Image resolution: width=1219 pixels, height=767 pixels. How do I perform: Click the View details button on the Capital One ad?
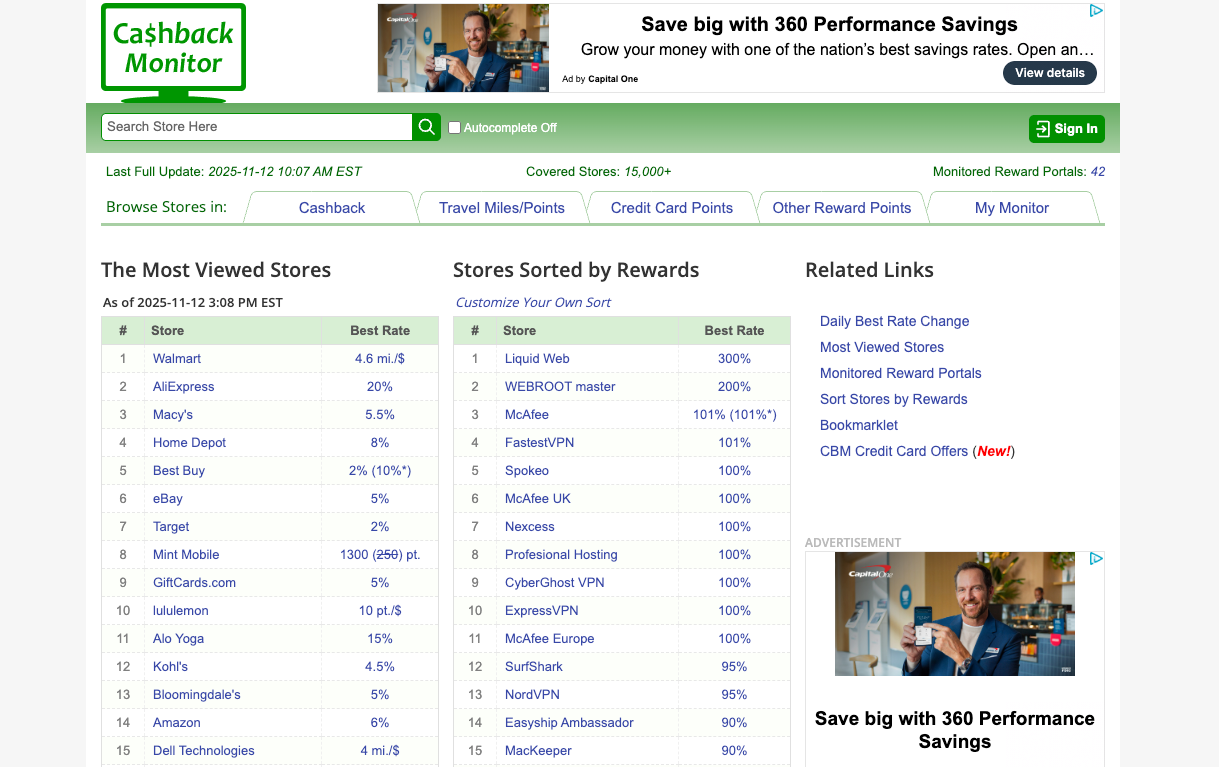pyautogui.click(x=1049, y=72)
